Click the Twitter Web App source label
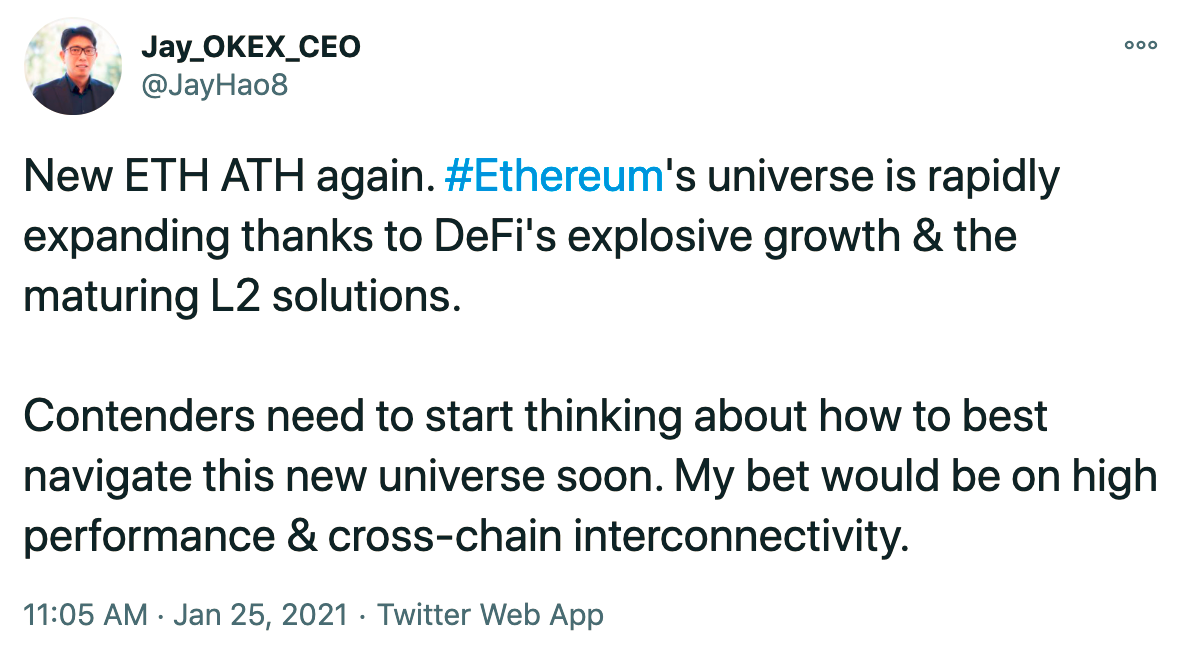The image size is (1190, 646). tap(490, 615)
